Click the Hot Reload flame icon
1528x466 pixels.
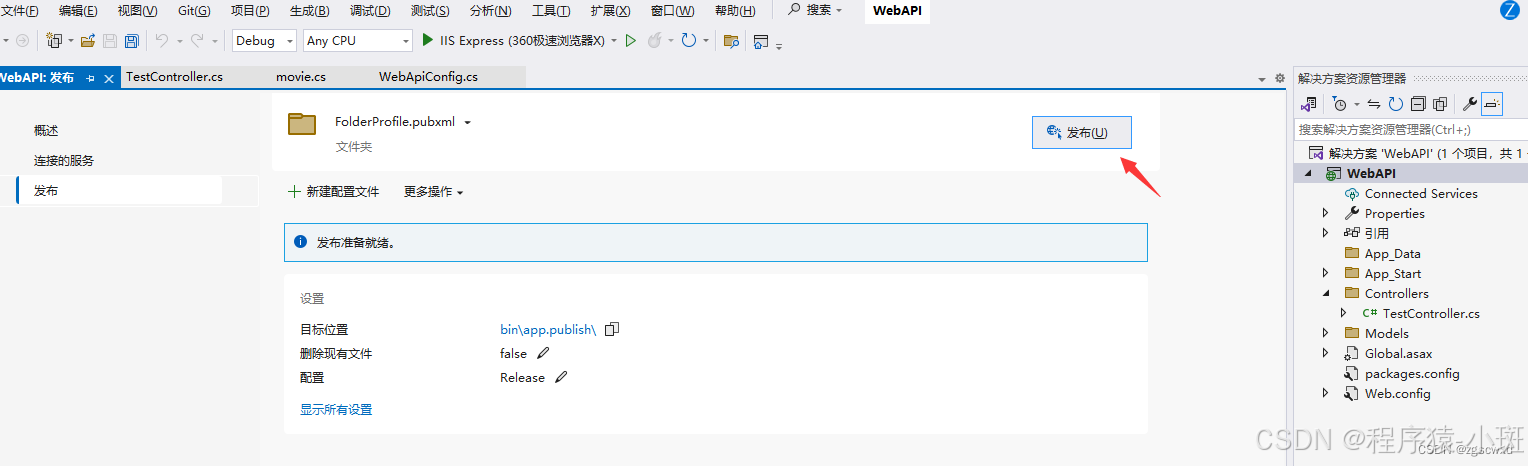coord(654,41)
